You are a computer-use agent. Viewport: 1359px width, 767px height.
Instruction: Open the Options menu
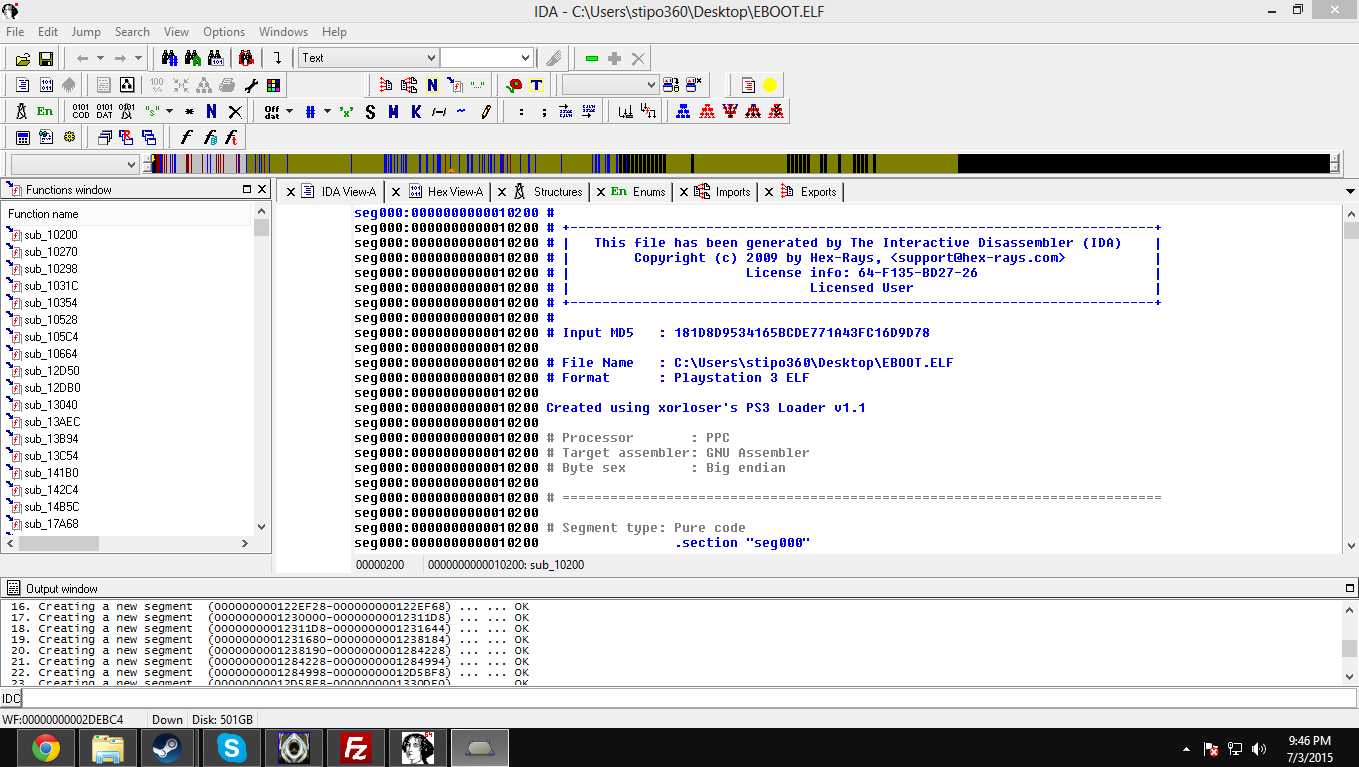pyautogui.click(x=224, y=32)
